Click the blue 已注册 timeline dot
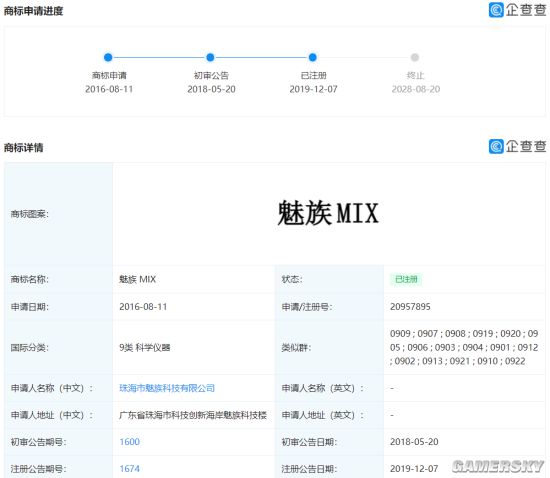 (x=313, y=57)
